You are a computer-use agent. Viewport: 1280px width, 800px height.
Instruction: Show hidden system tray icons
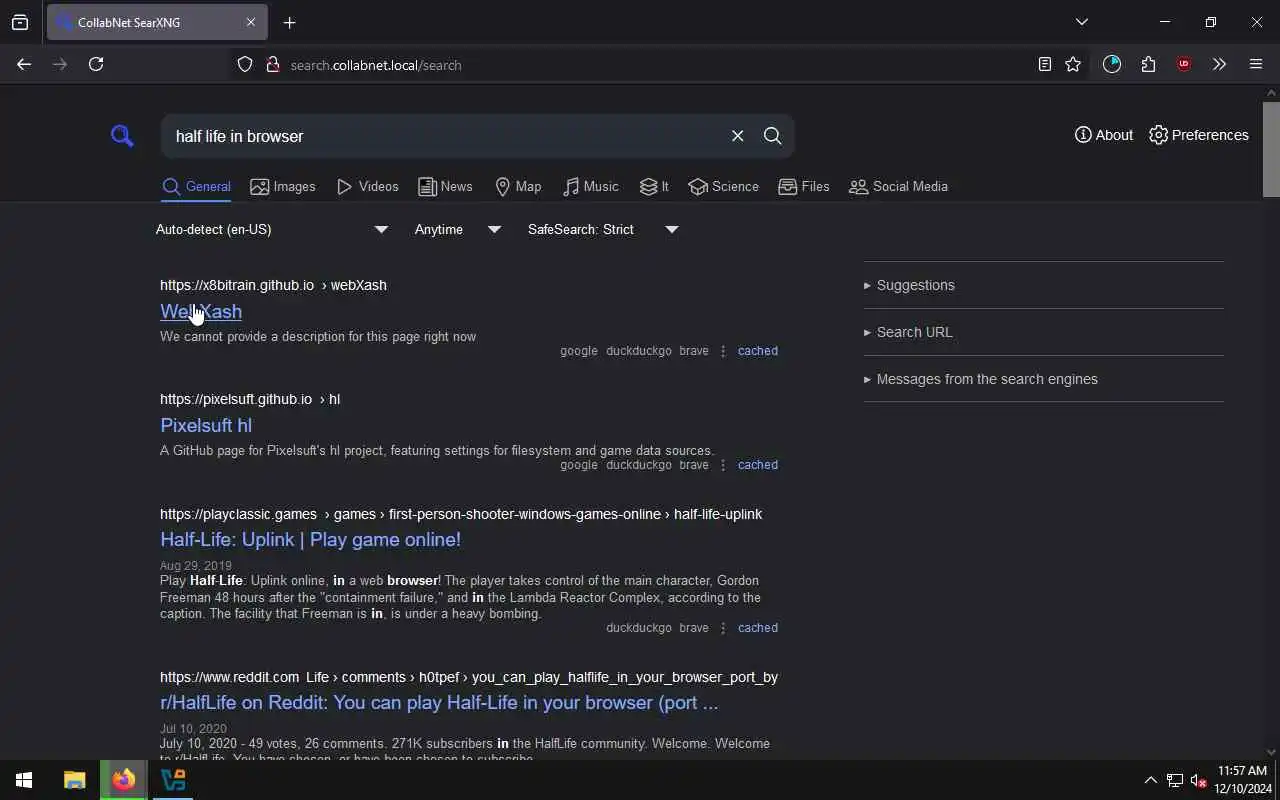pos(1150,780)
